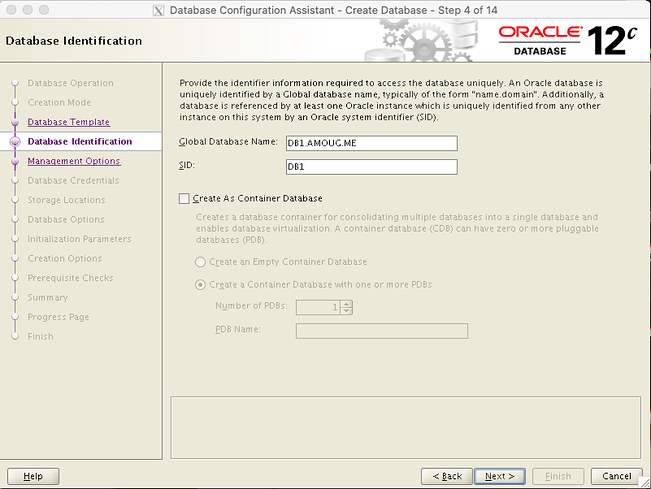Screen dimensions: 651x489
Task: Select Create an Empty Container Database
Action: 200,262
